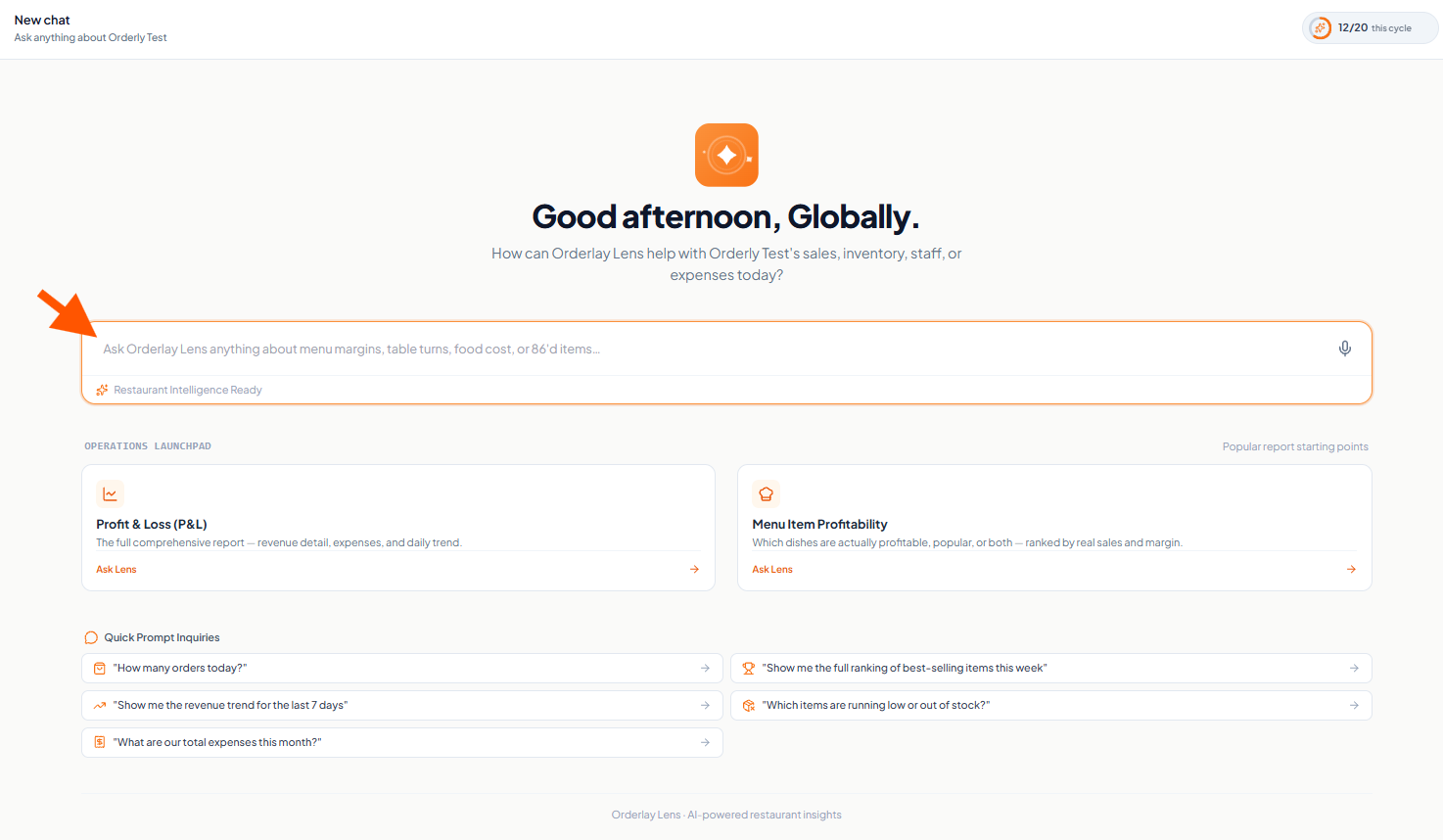Click the trophy icon beside the best-selling items prompt

click(749, 669)
